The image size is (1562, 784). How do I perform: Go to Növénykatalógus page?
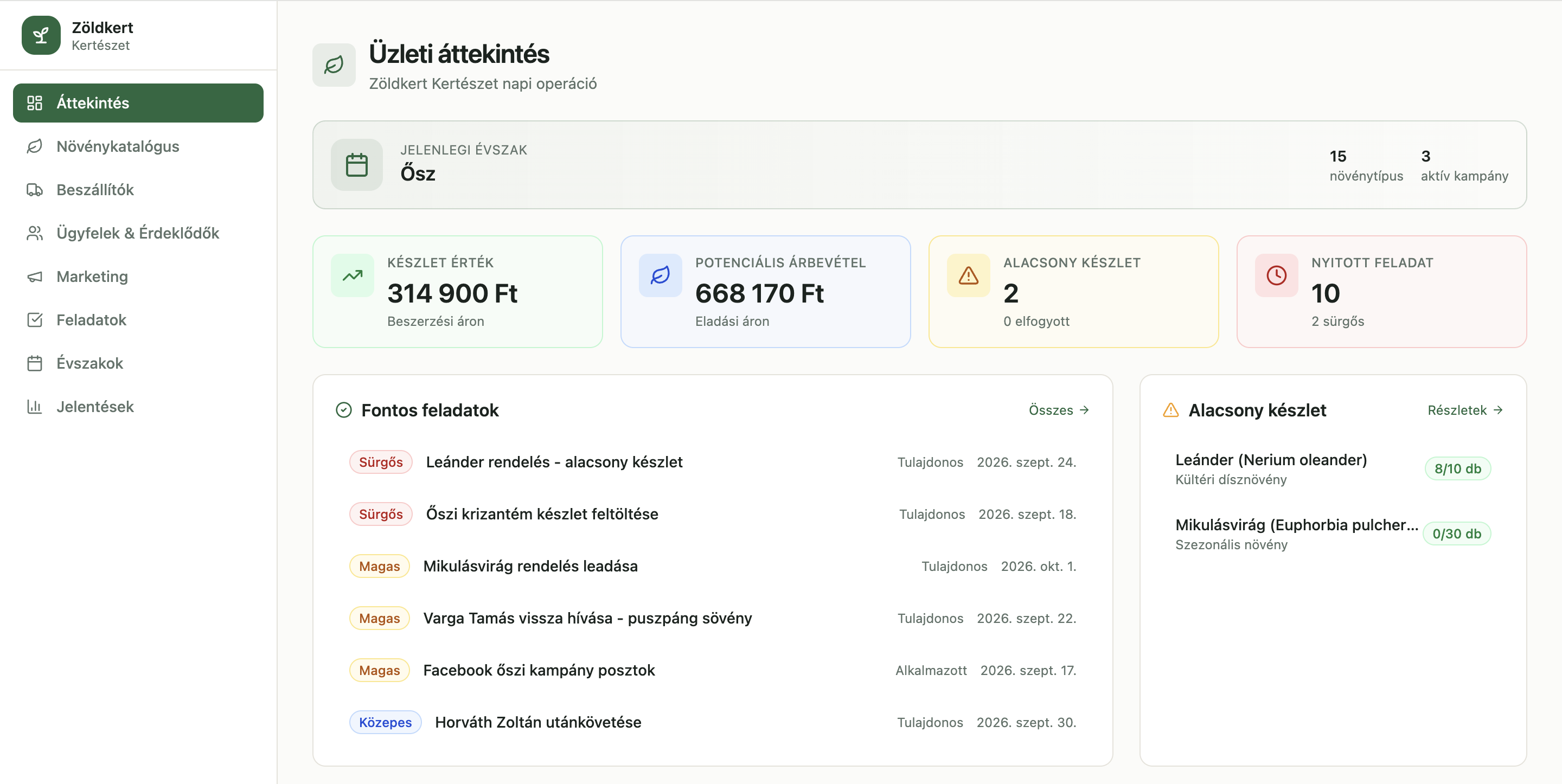point(138,146)
